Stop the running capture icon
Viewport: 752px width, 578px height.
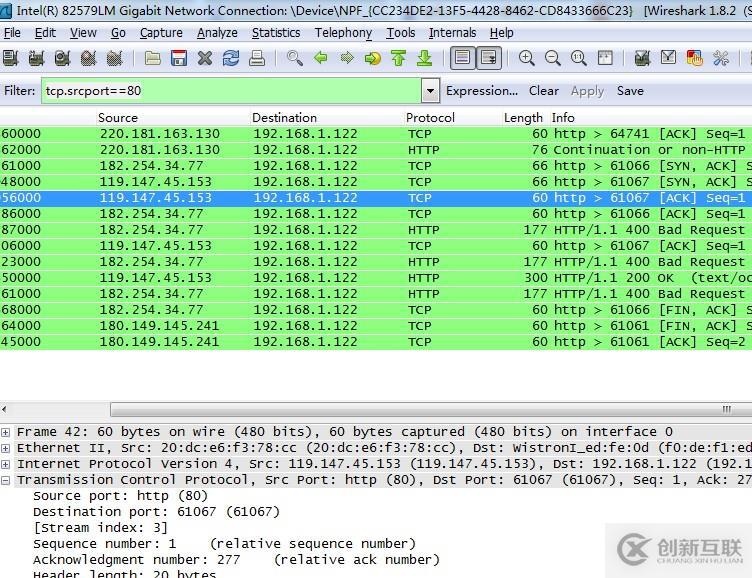(x=88, y=58)
